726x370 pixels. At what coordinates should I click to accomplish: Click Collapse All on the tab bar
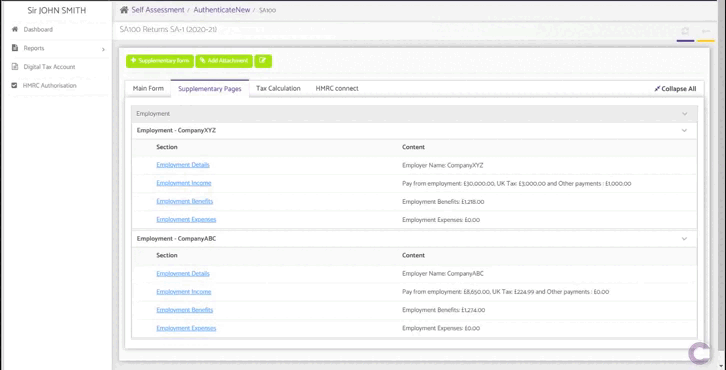point(675,89)
